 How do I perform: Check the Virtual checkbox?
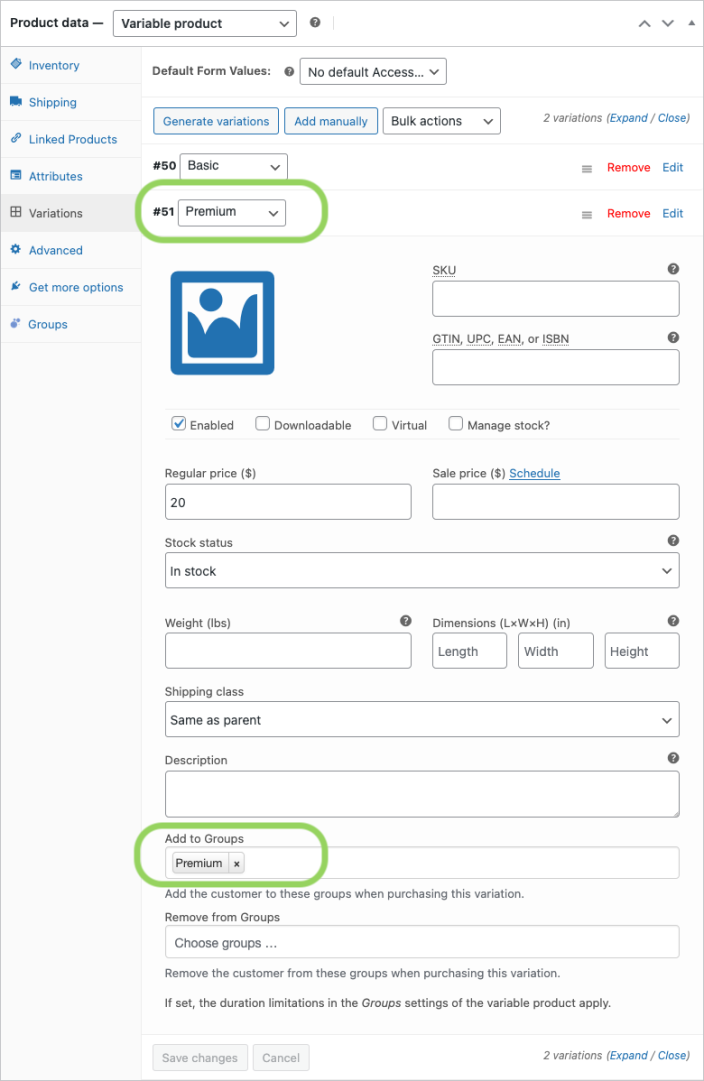tap(380, 423)
